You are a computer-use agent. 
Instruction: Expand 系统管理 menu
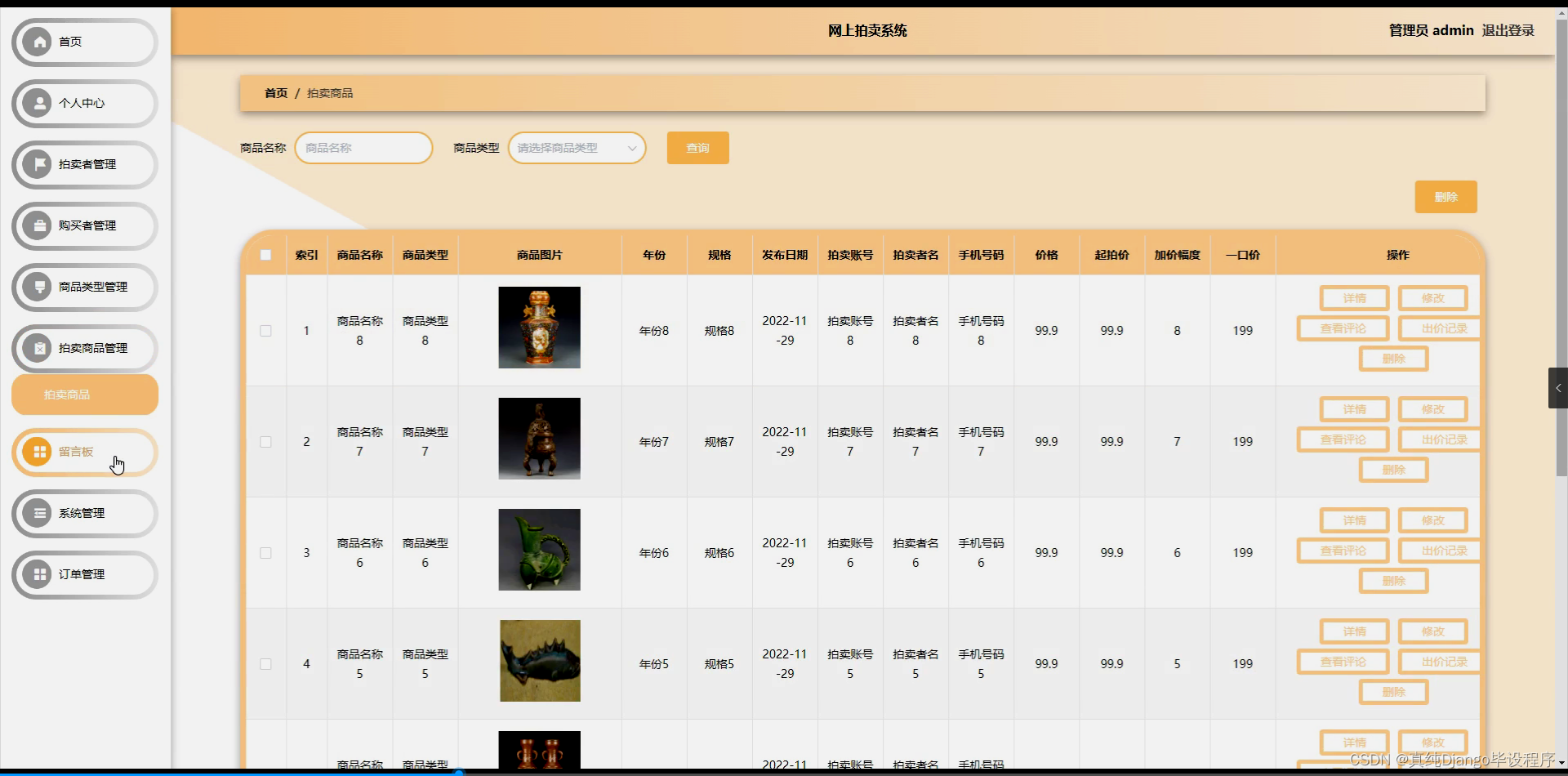(x=85, y=513)
